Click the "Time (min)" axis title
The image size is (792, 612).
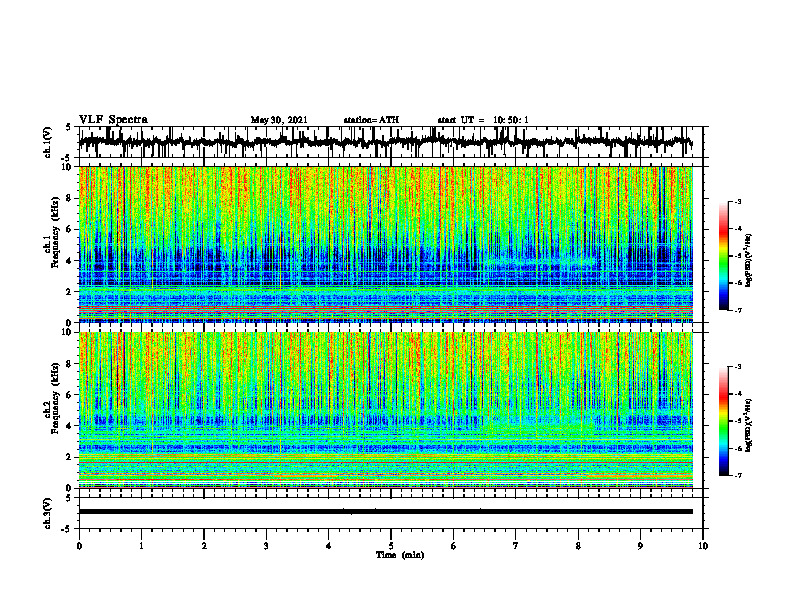400,555
